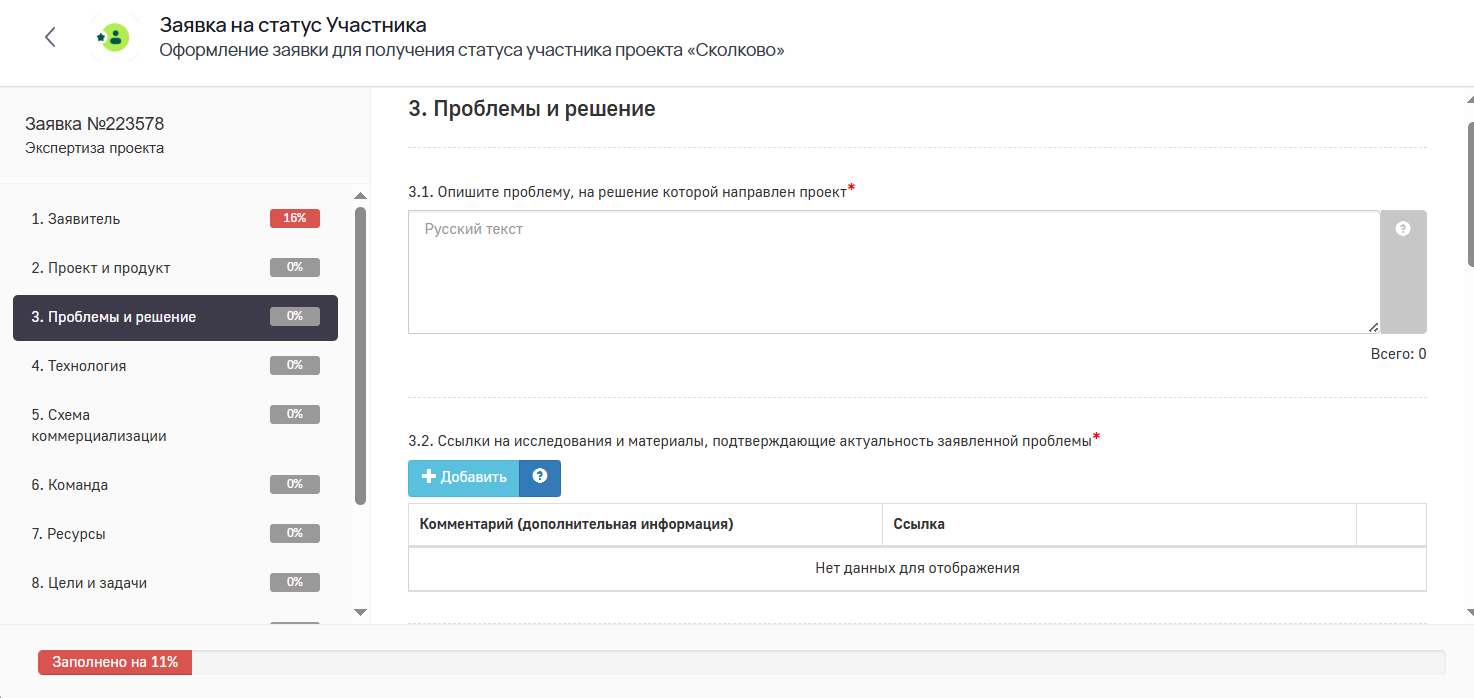Screen dimensions: 1474x698
Task: Click the Всего: 0 character counter
Action: 1398,353
